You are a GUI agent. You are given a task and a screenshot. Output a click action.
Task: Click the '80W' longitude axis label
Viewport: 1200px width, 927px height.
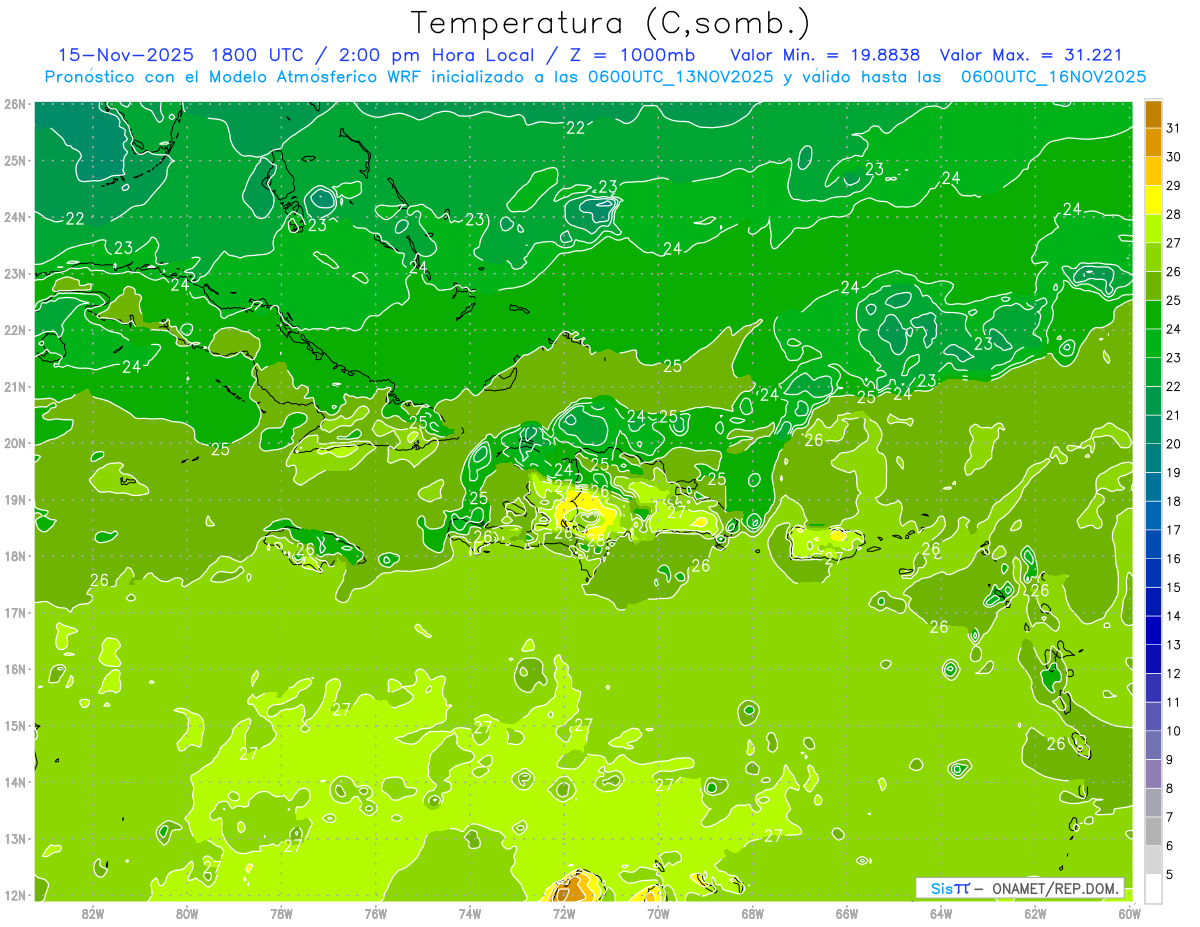tap(187, 913)
